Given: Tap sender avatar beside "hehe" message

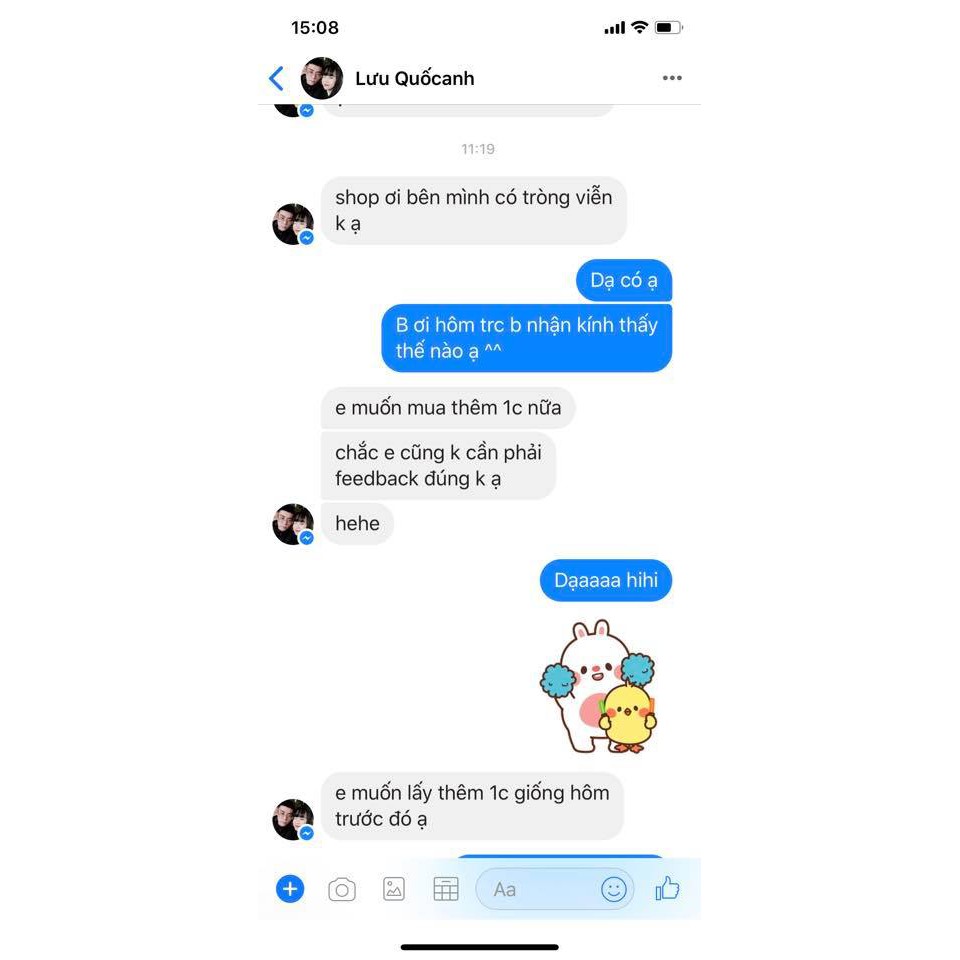Looking at the screenshot, I should [293, 524].
